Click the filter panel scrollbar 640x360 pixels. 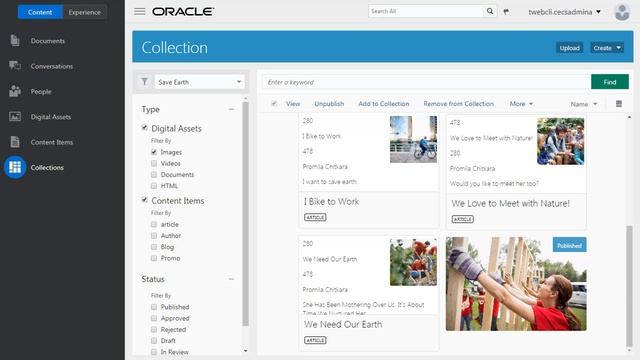(x=245, y=213)
